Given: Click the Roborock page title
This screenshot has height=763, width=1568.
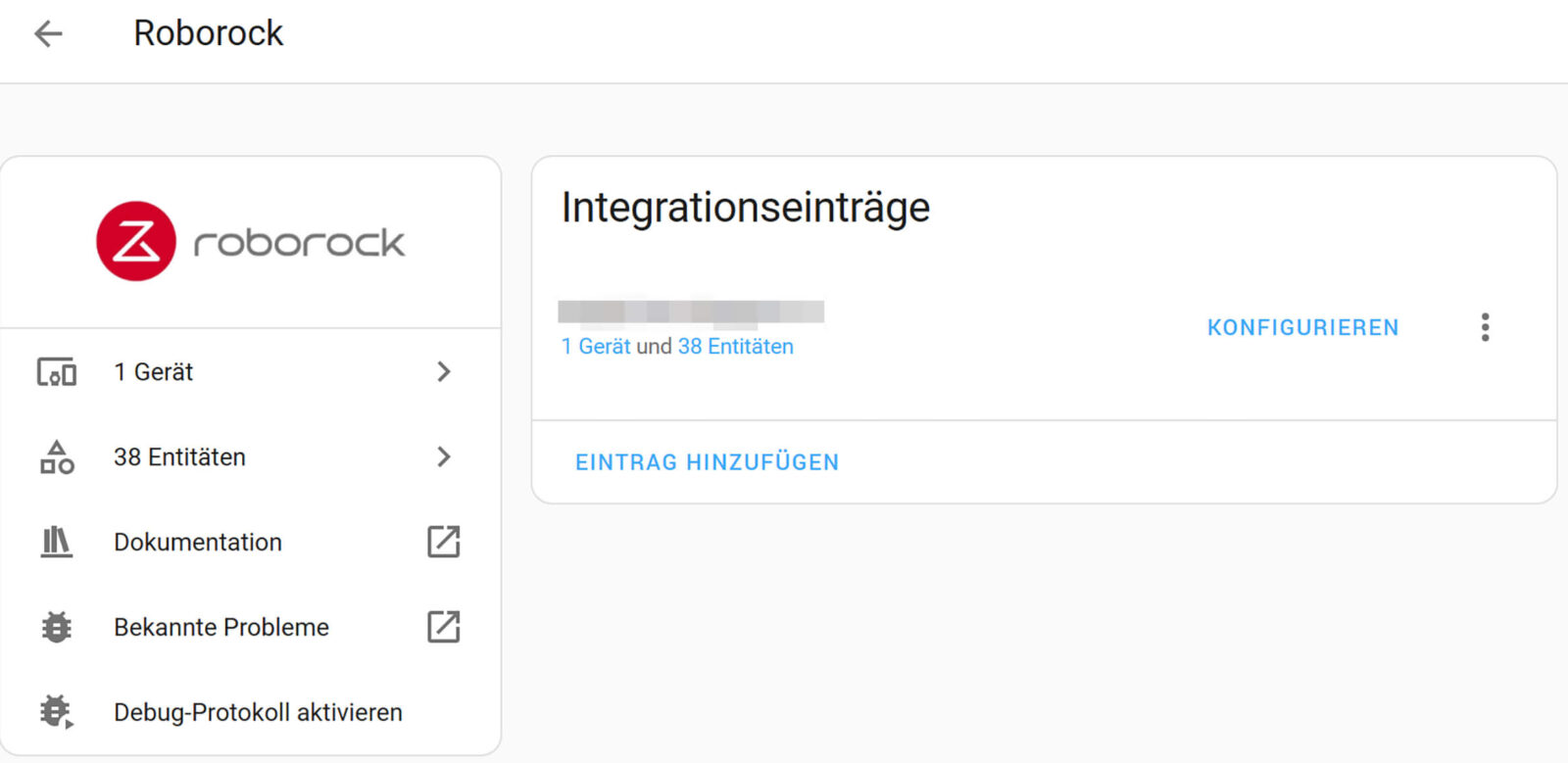Looking at the screenshot, I should point(208,33).
